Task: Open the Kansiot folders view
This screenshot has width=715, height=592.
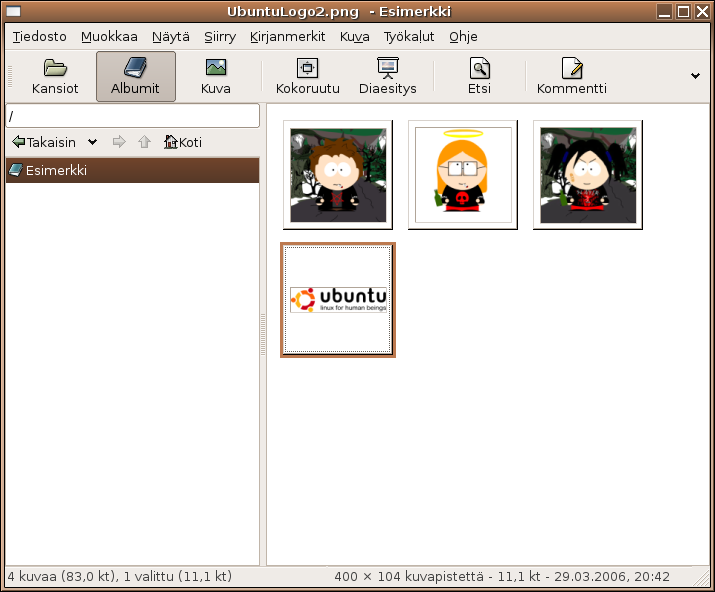Action: [55, 76]
